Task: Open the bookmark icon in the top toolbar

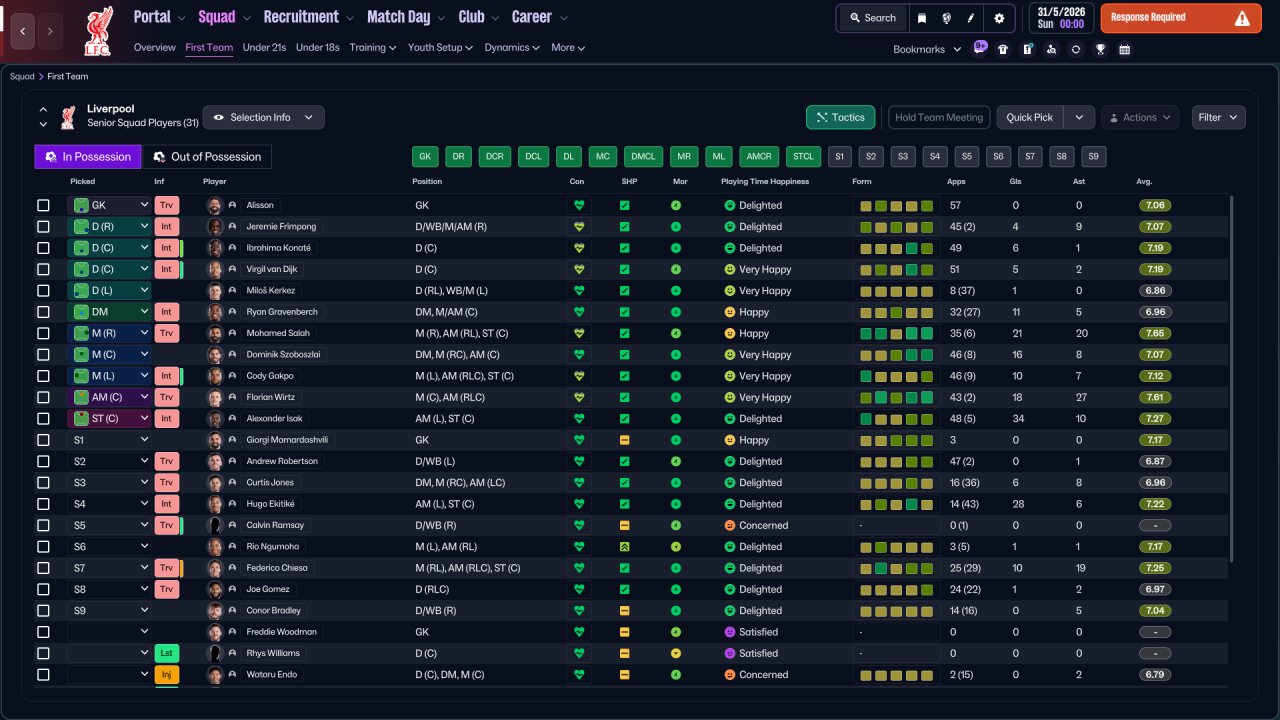Action: [922, 18]
